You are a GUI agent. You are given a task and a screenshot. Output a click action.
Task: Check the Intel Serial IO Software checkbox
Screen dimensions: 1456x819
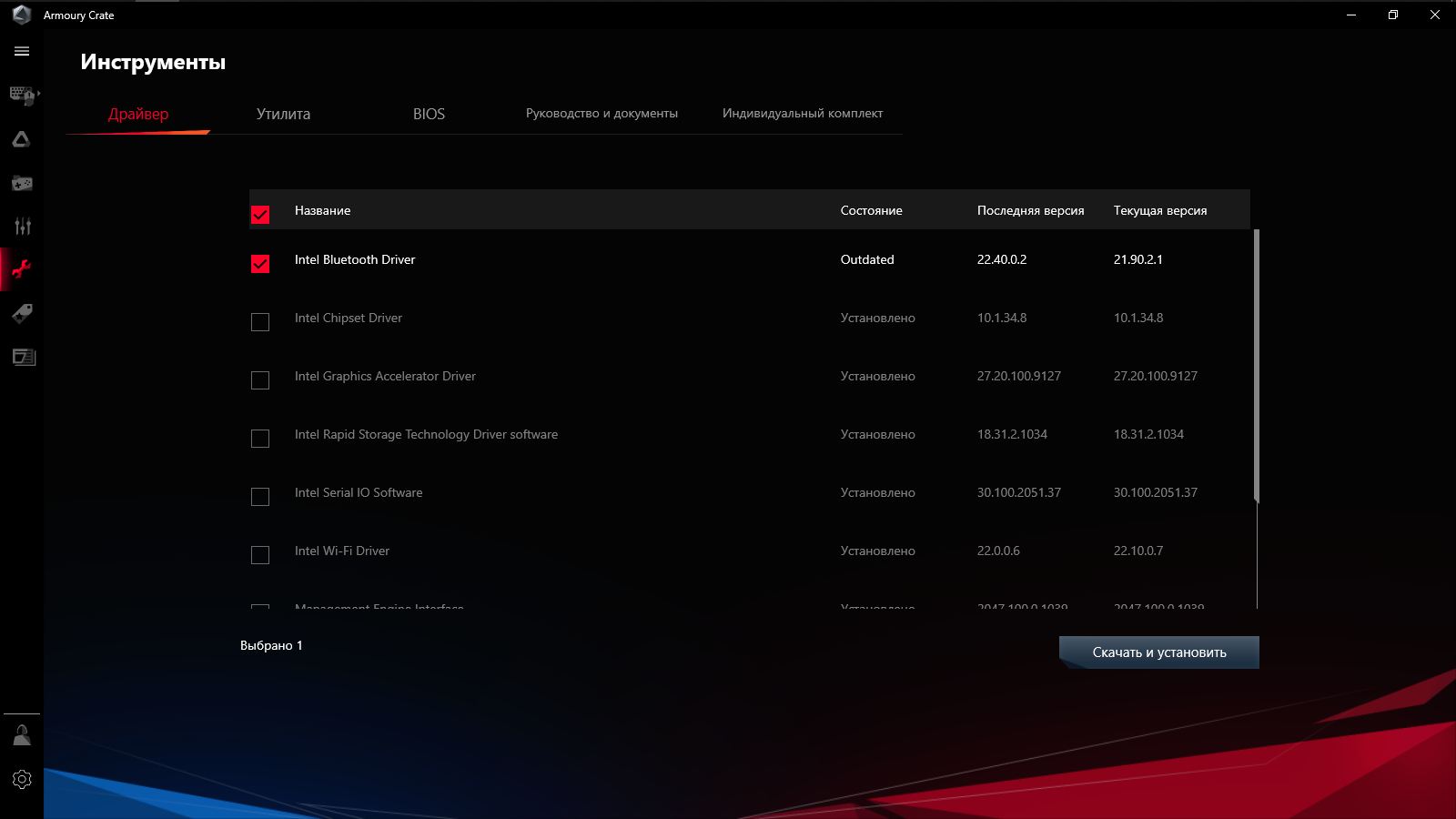[x=260, y=497]
